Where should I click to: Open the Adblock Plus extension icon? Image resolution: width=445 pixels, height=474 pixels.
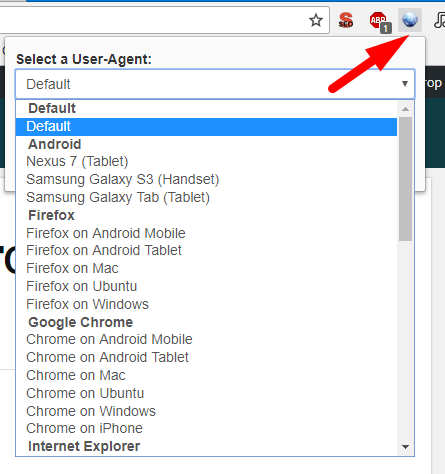(379, 21)
